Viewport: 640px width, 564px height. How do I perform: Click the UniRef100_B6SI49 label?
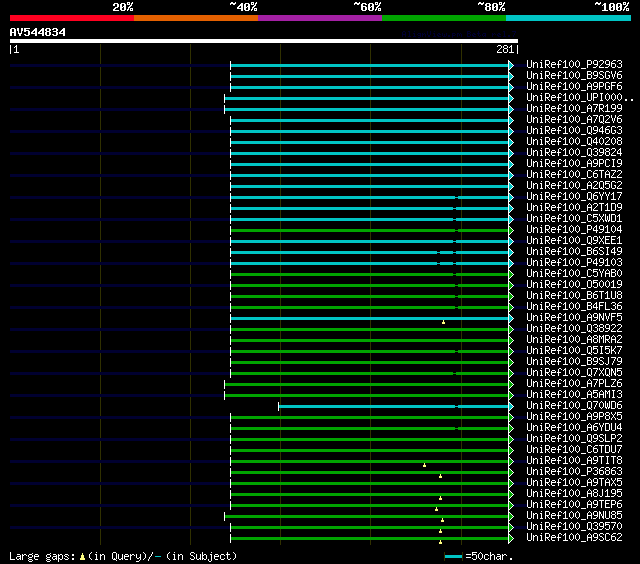574,252
